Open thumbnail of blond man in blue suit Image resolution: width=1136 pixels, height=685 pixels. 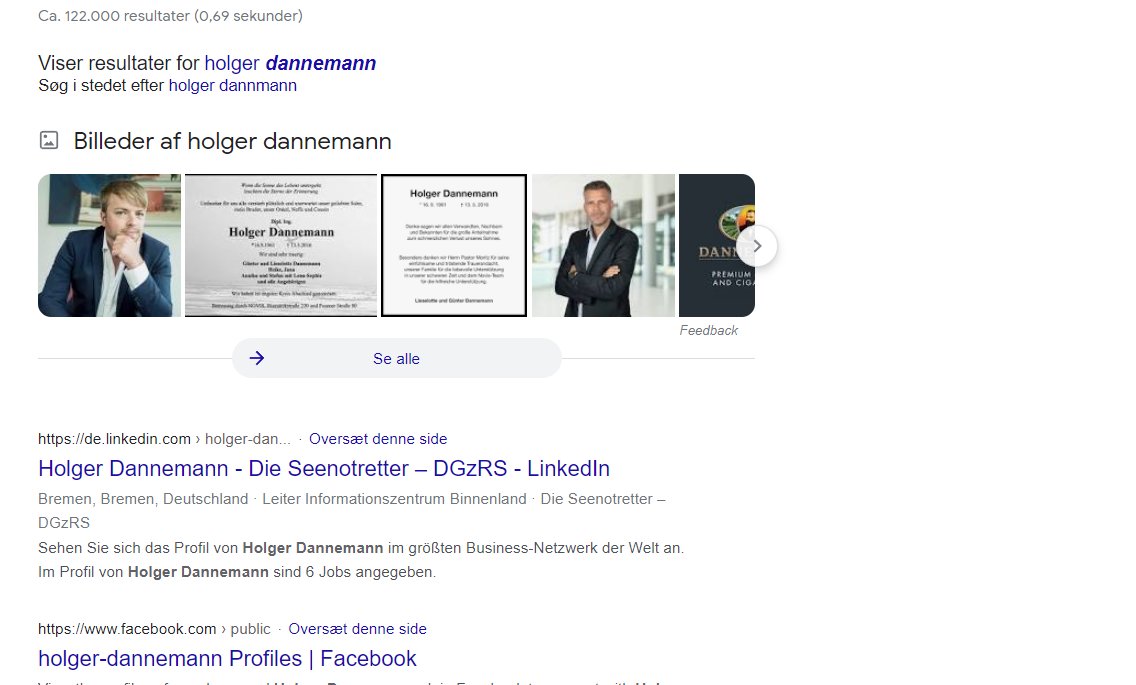(x=109, y=245)
